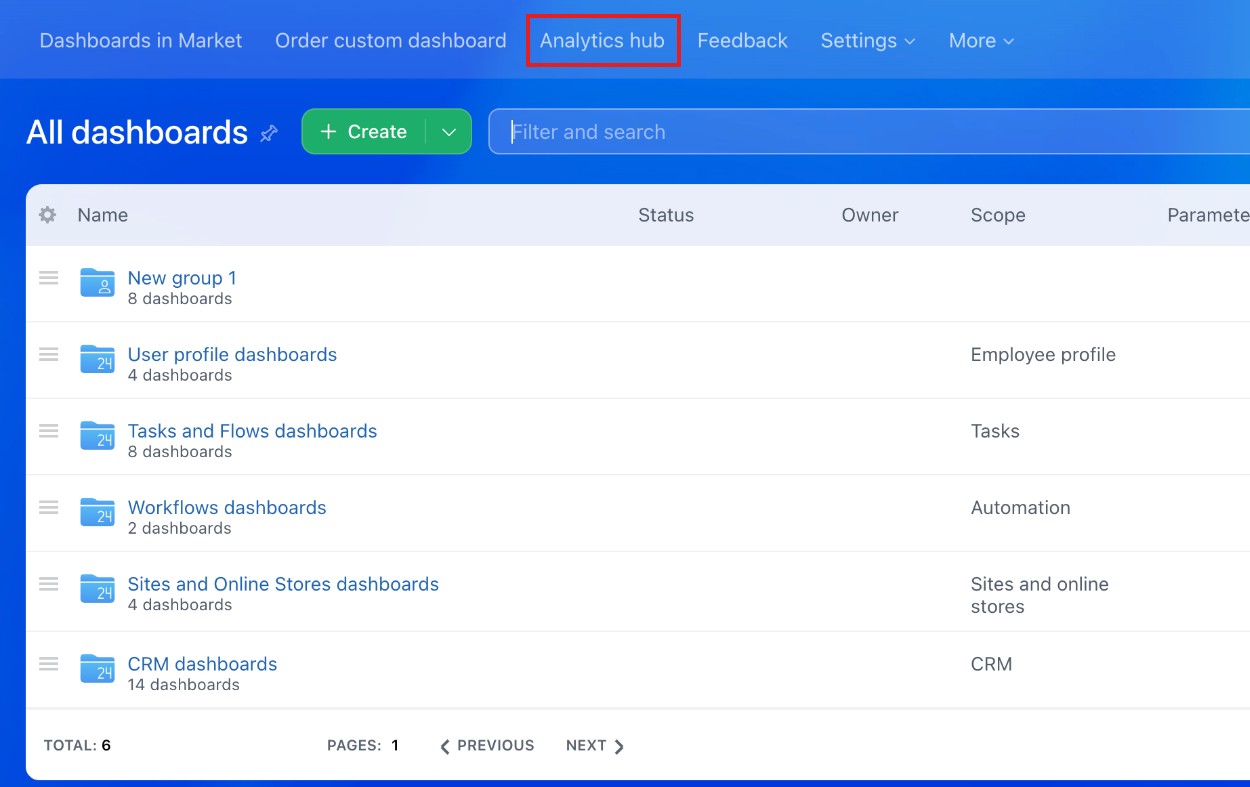Switch to Analytics hub
The height and width of the screenshot is (787, 1250).
pyautogui.click(x=602, y=41)
